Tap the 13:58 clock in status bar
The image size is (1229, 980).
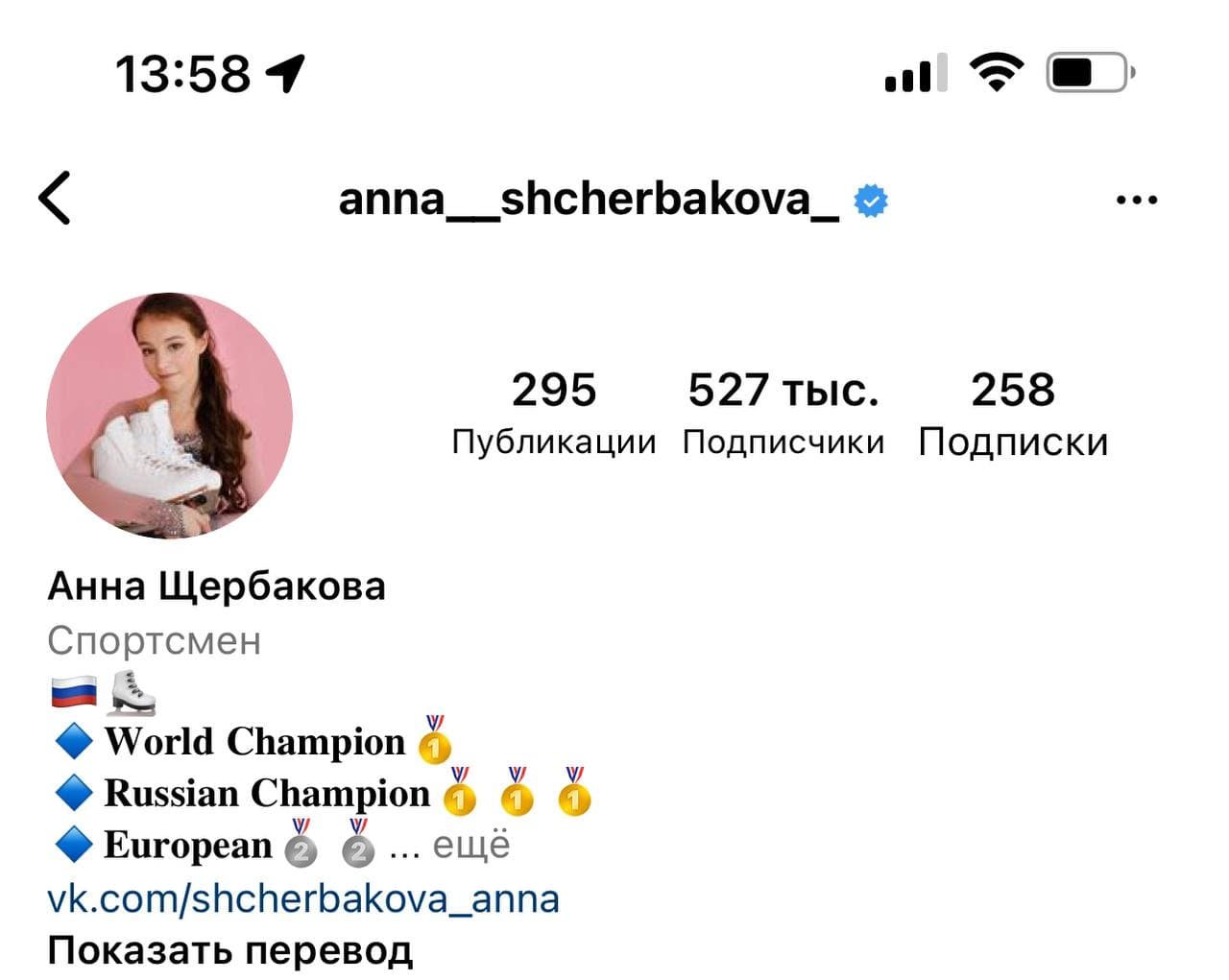coord(182,74)
